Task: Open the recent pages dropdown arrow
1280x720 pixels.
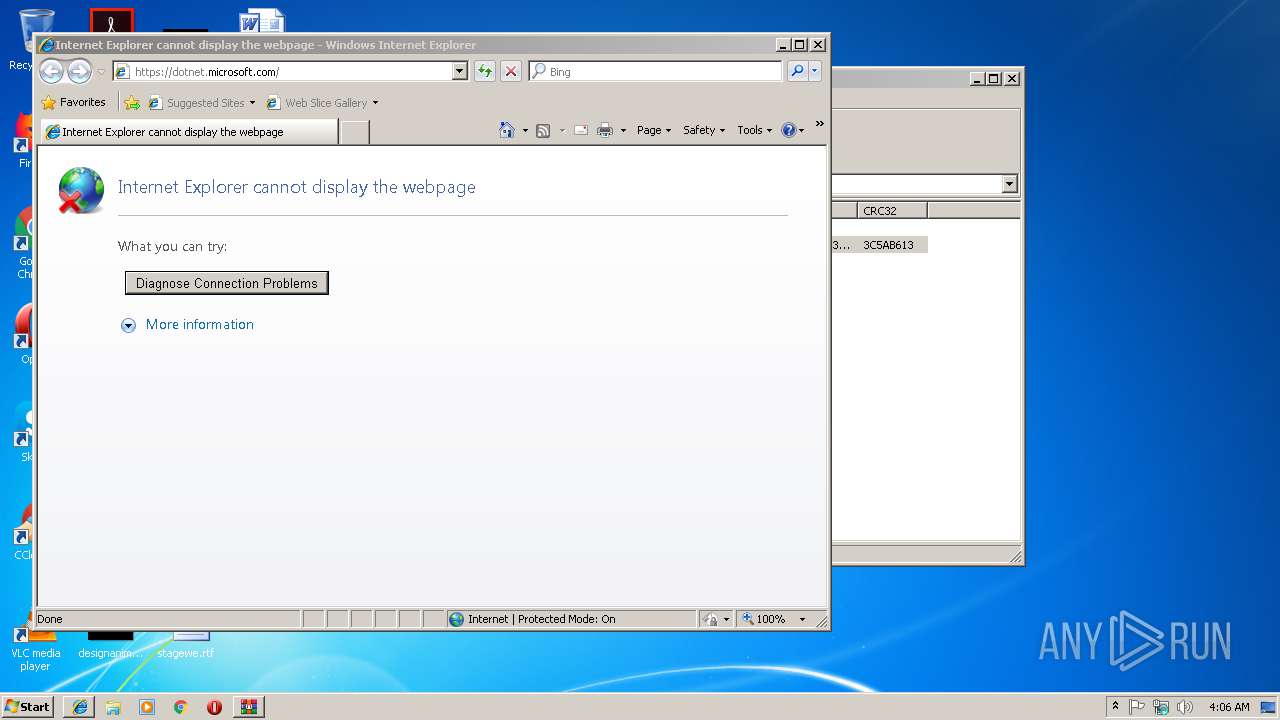Action: click(101, 72)
